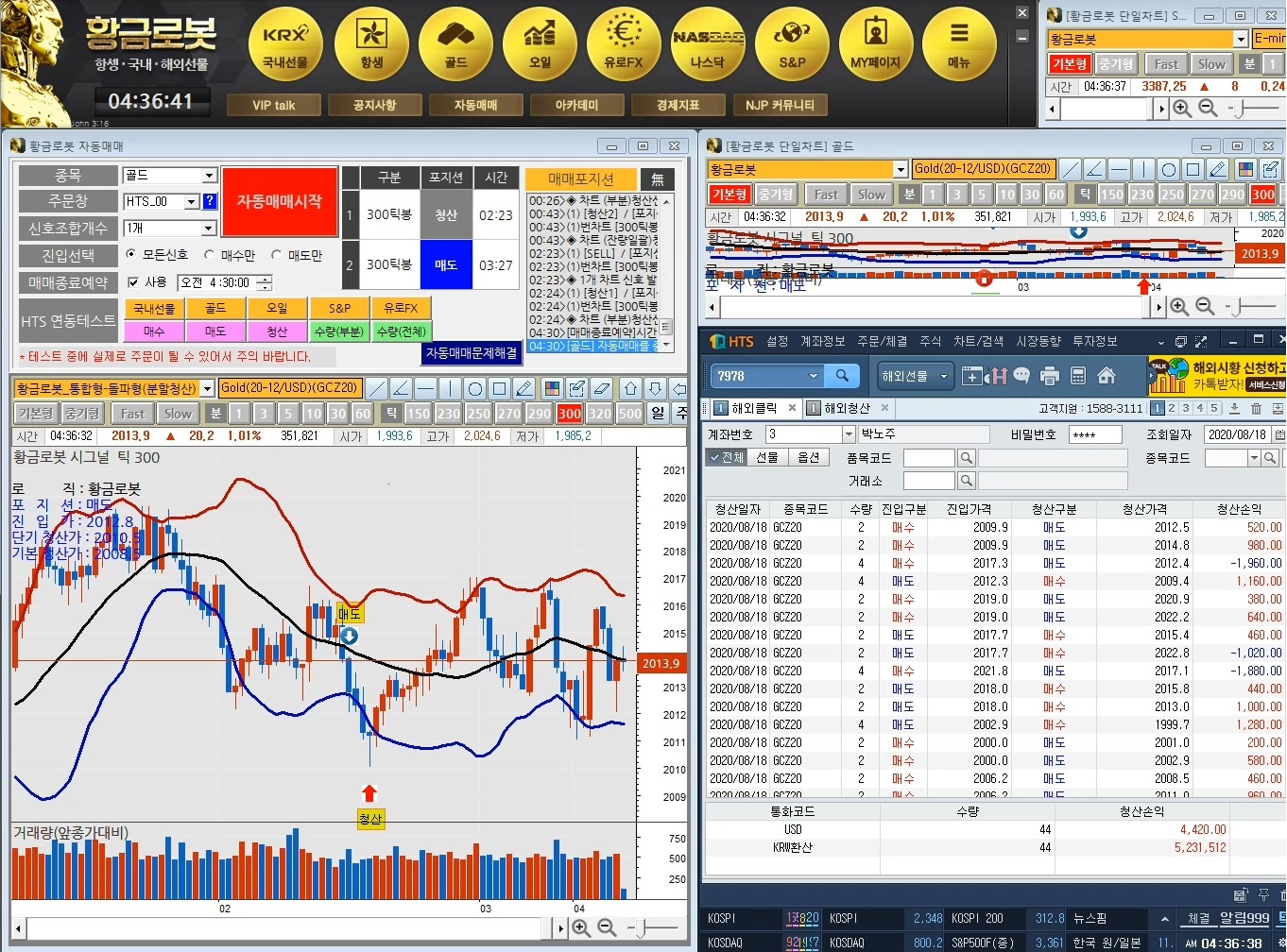Click the 자동매매문제해결 button
Viewport: 1287px width, 952px height.
(x=472, y=352)
